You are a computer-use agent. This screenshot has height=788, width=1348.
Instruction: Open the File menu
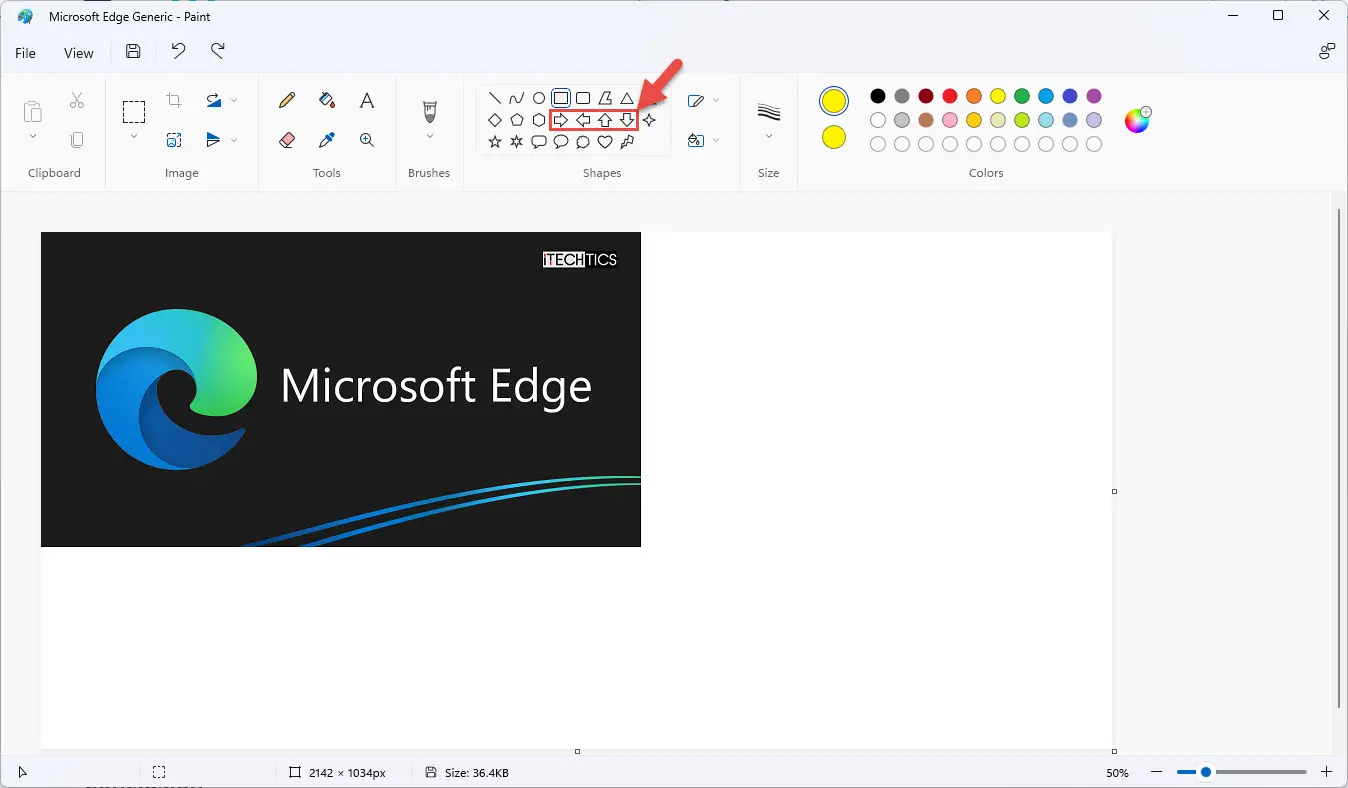click(x=25, y=53)
